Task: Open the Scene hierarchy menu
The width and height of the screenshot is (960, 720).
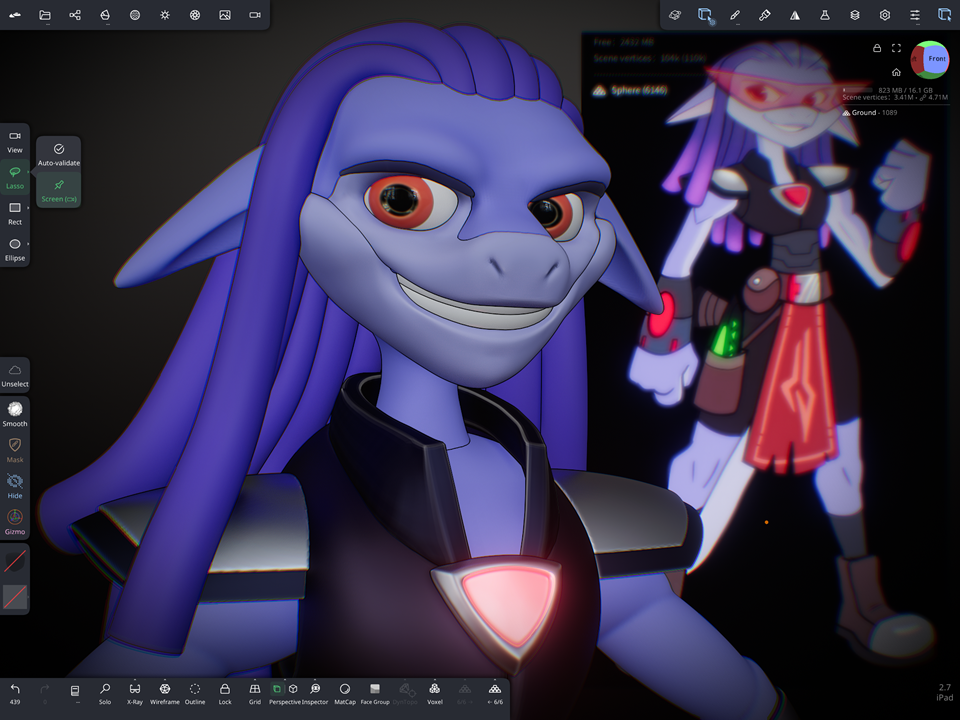Action: coord(75,15)
